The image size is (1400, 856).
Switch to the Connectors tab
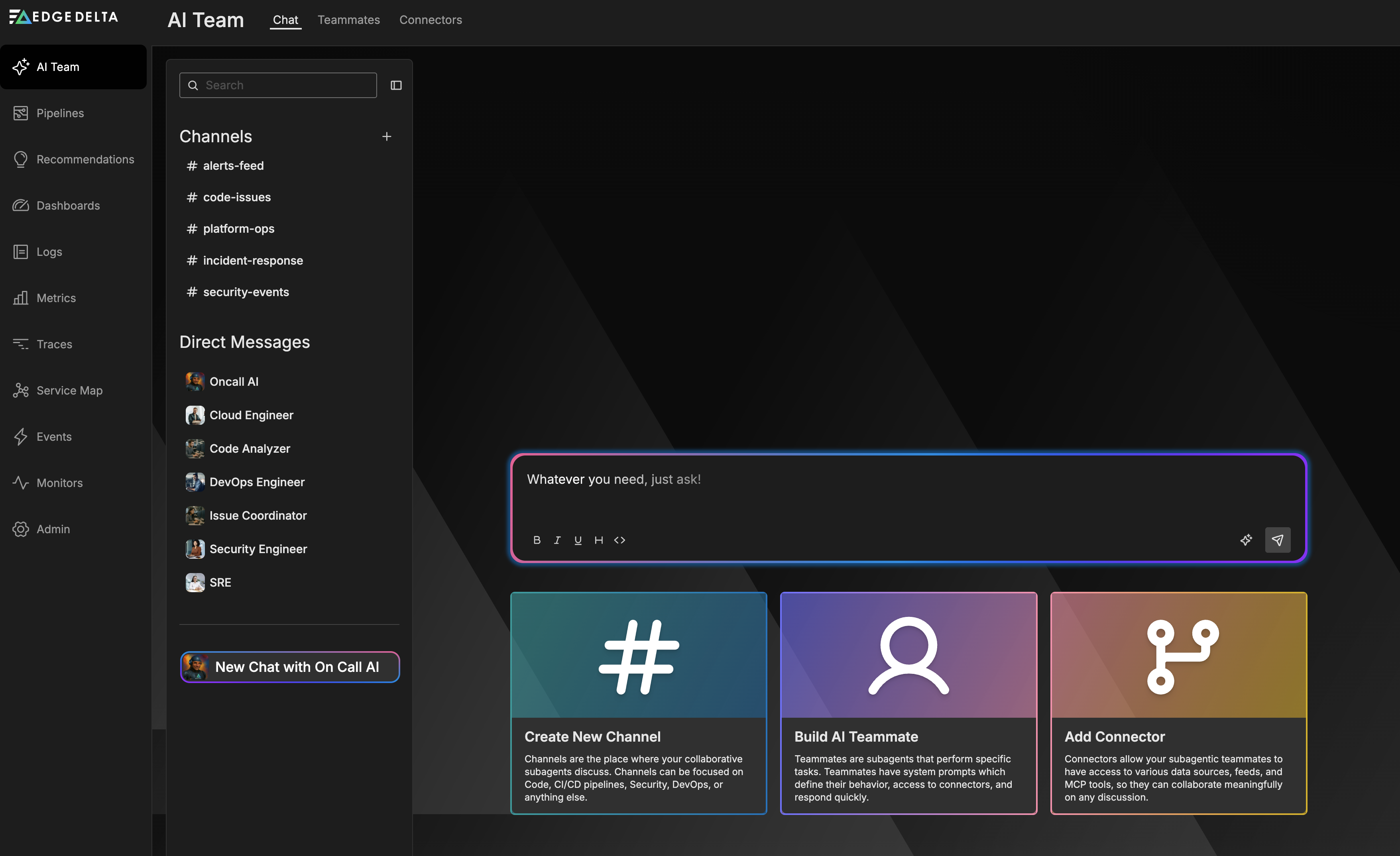(x=430, y=20)
